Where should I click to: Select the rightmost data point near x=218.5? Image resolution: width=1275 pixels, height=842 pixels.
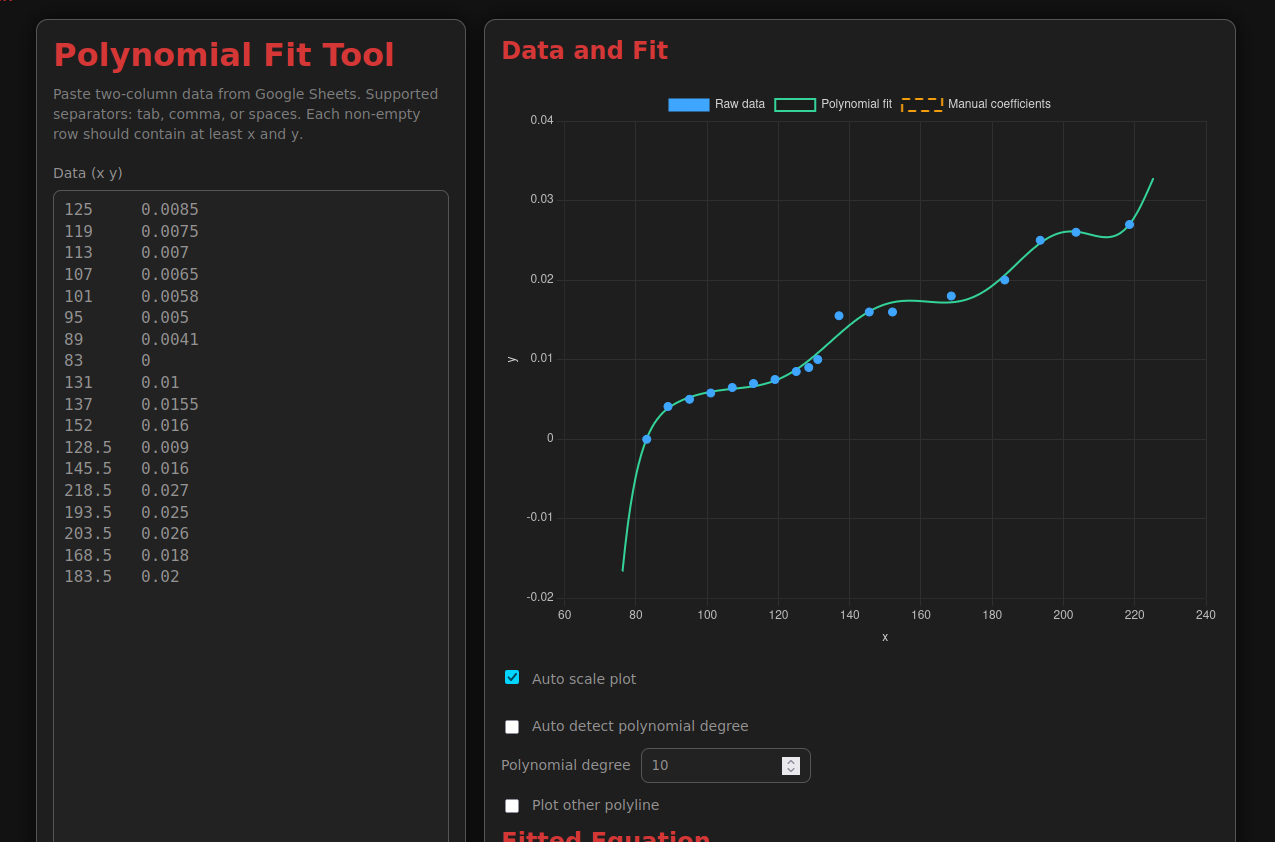[1129, 225]
